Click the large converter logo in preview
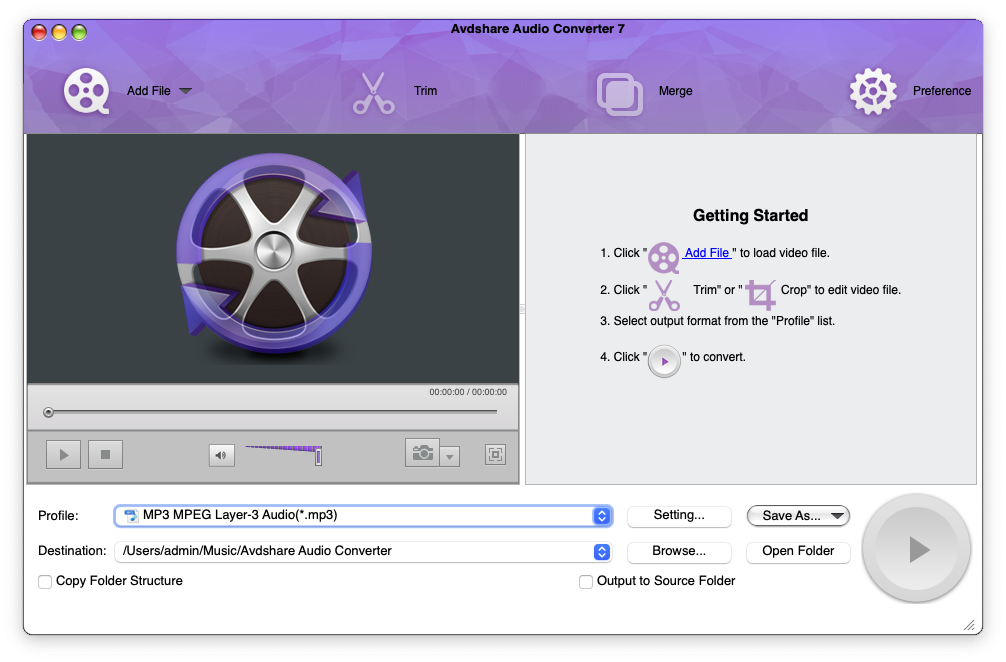Image resolution: width=1006 pixels, height=662 pixels. click(275, 254)
